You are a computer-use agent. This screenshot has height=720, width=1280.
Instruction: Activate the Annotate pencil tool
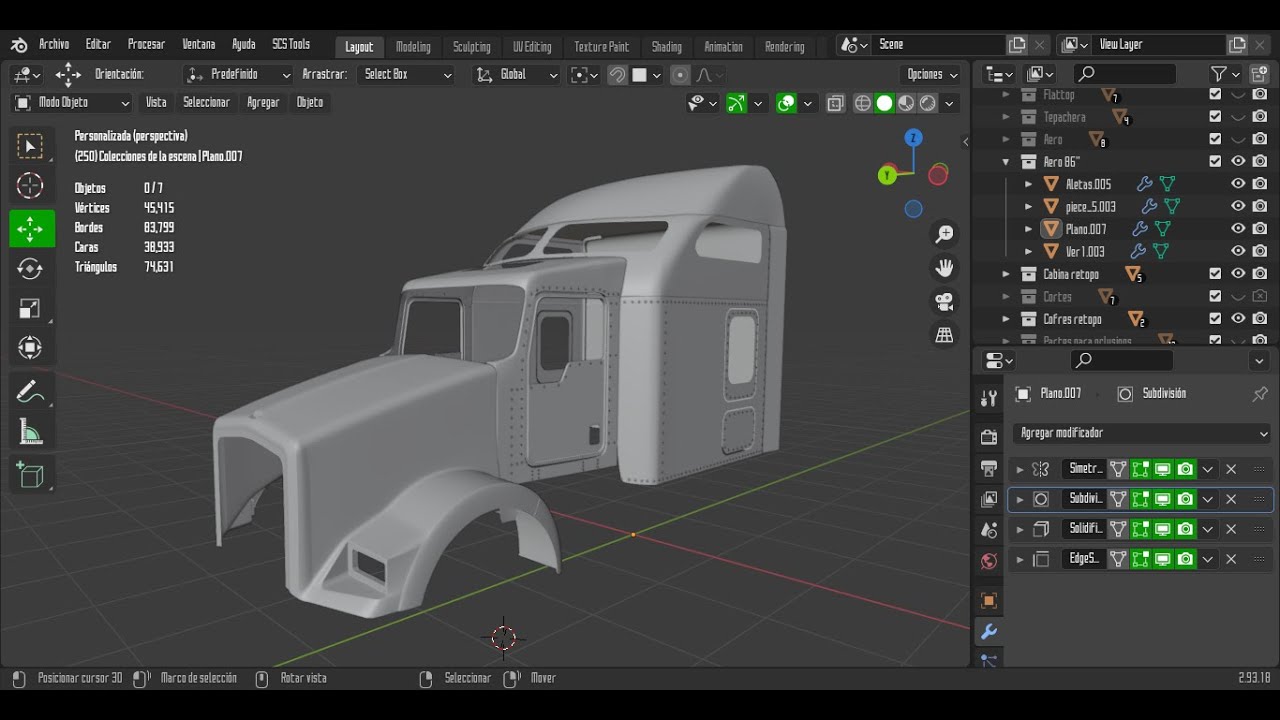pyautogui.click(x=30, y=392)
